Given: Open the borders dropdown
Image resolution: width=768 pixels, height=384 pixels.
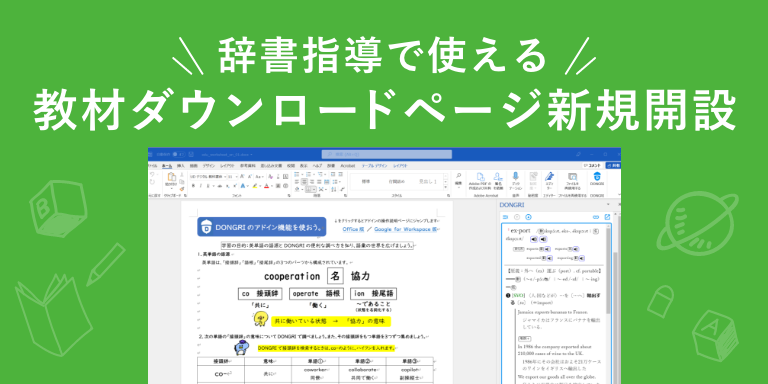Looking at the screenshot, I should click(x=314, y=190).
